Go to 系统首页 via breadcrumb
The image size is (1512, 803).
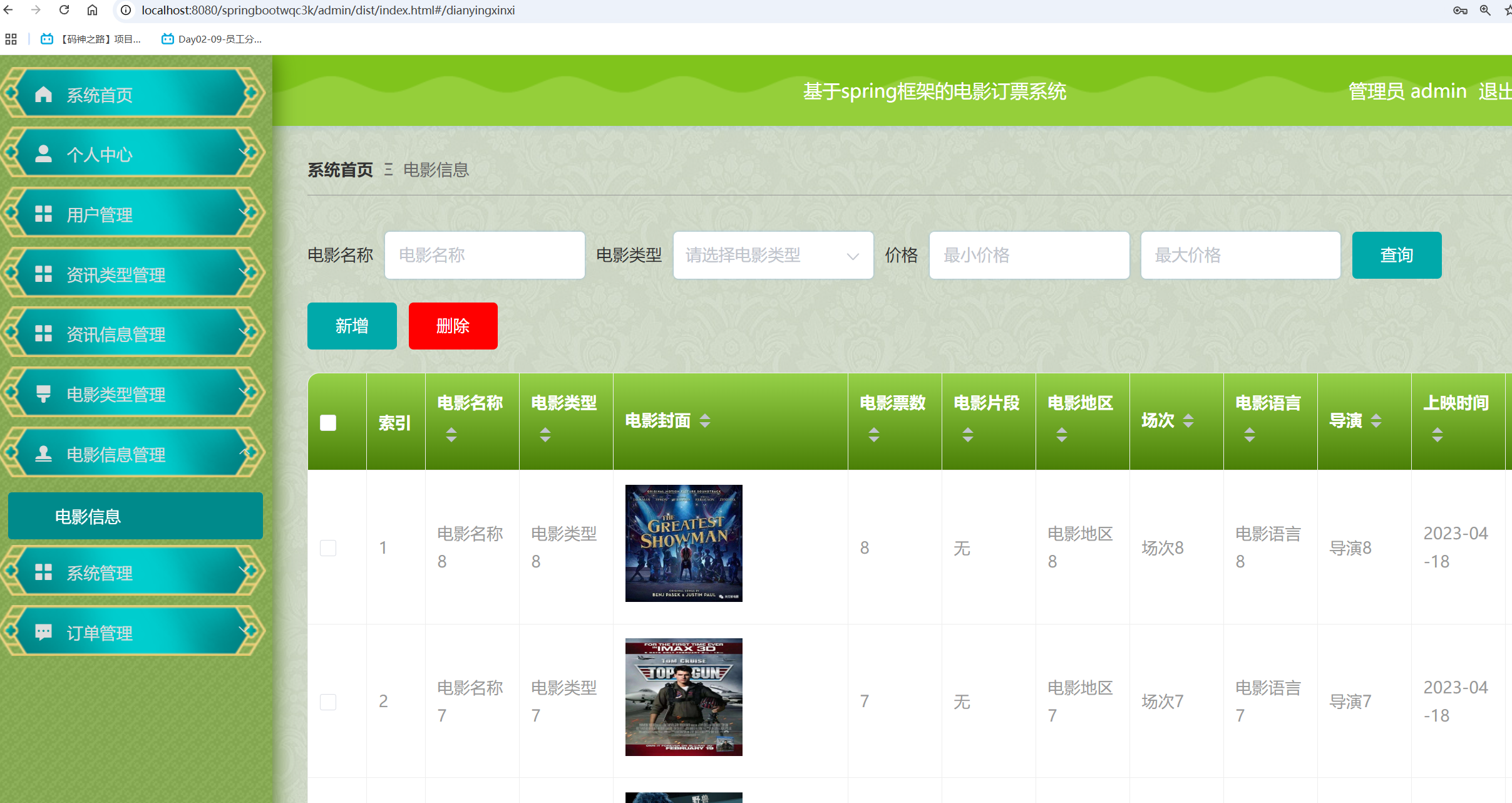[x=340, y=170]
